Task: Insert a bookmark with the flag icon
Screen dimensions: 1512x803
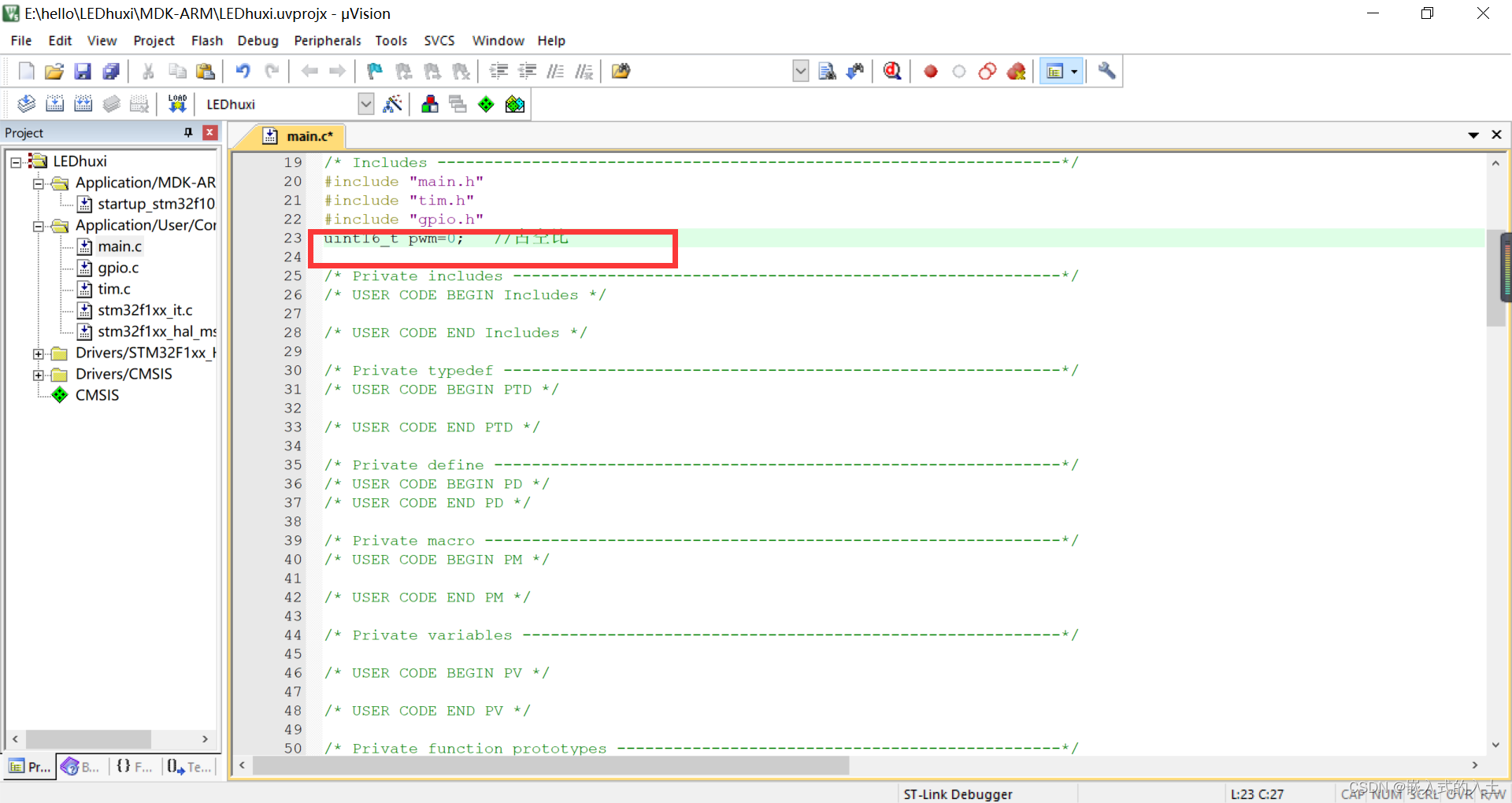Action: coord(375,72)
